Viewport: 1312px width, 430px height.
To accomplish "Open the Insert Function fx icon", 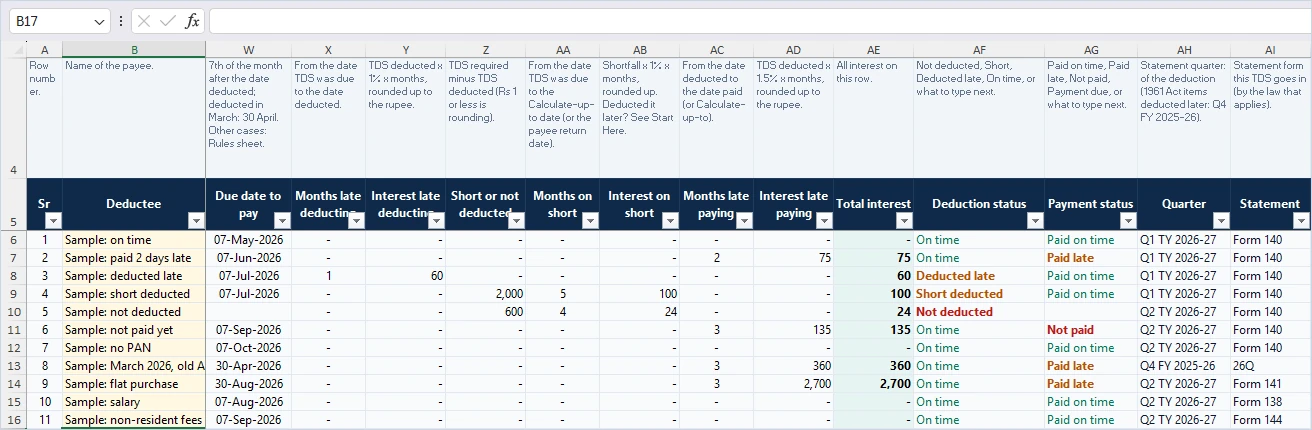I will 192,21.
